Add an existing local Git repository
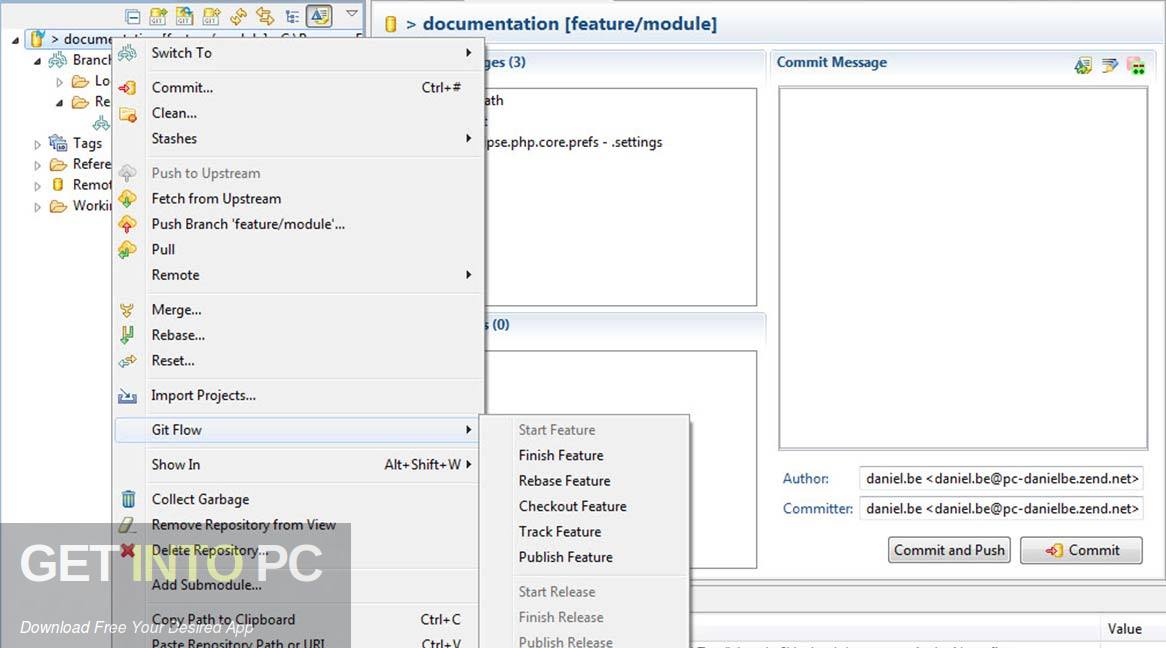The height and width of the screenshot is (648, 1166). click(x=158, y=16)
